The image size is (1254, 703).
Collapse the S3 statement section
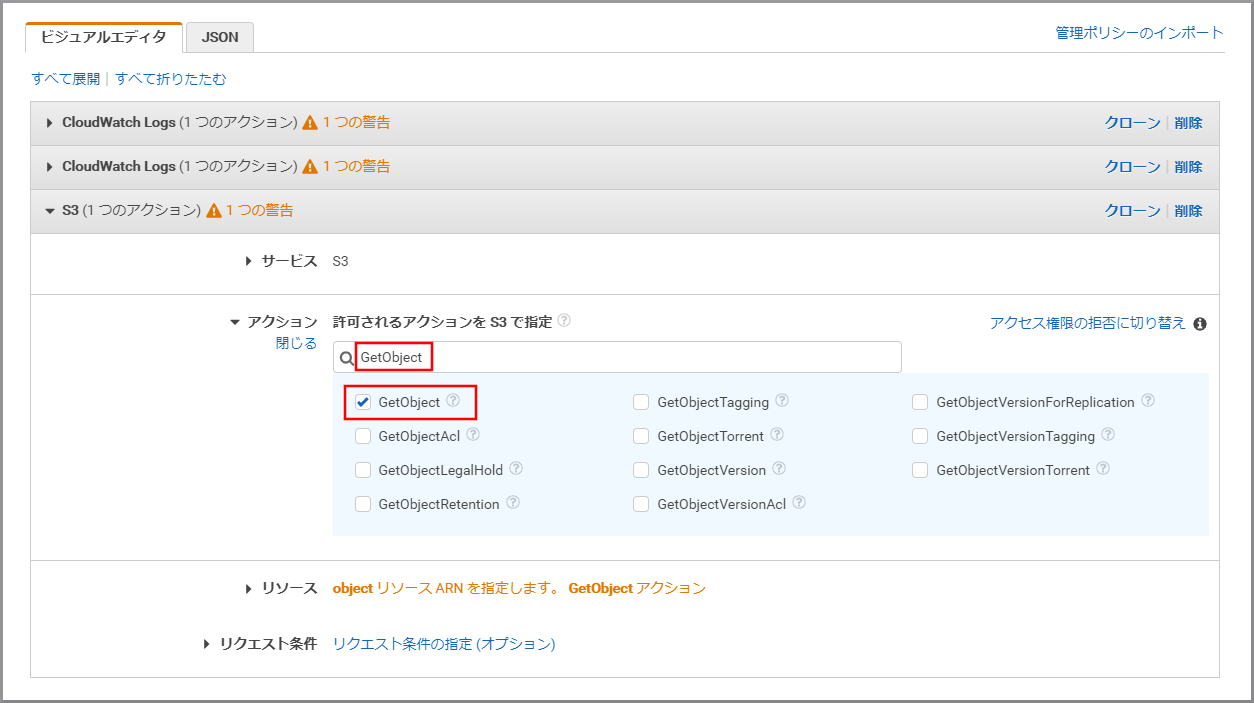(50, 211)
